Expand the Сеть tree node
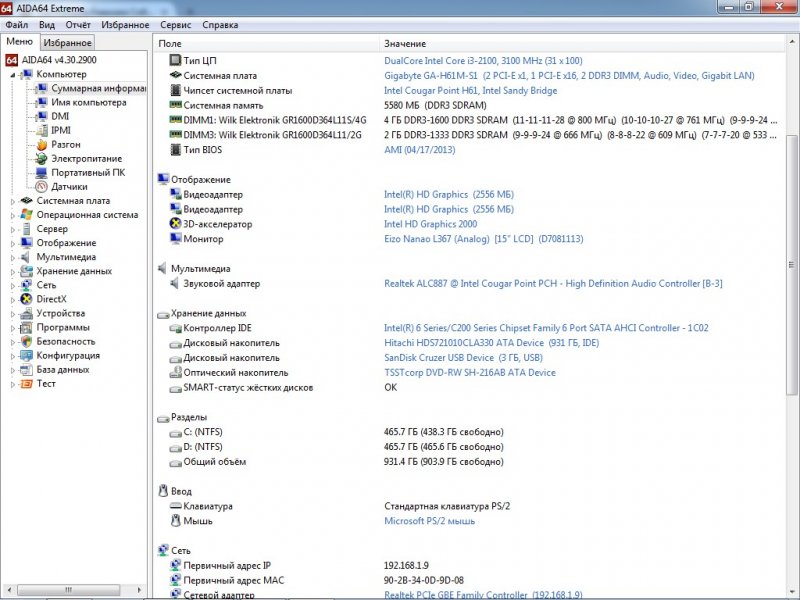The image size is (800, 600). pyautogui.click(x=12, y=285)
